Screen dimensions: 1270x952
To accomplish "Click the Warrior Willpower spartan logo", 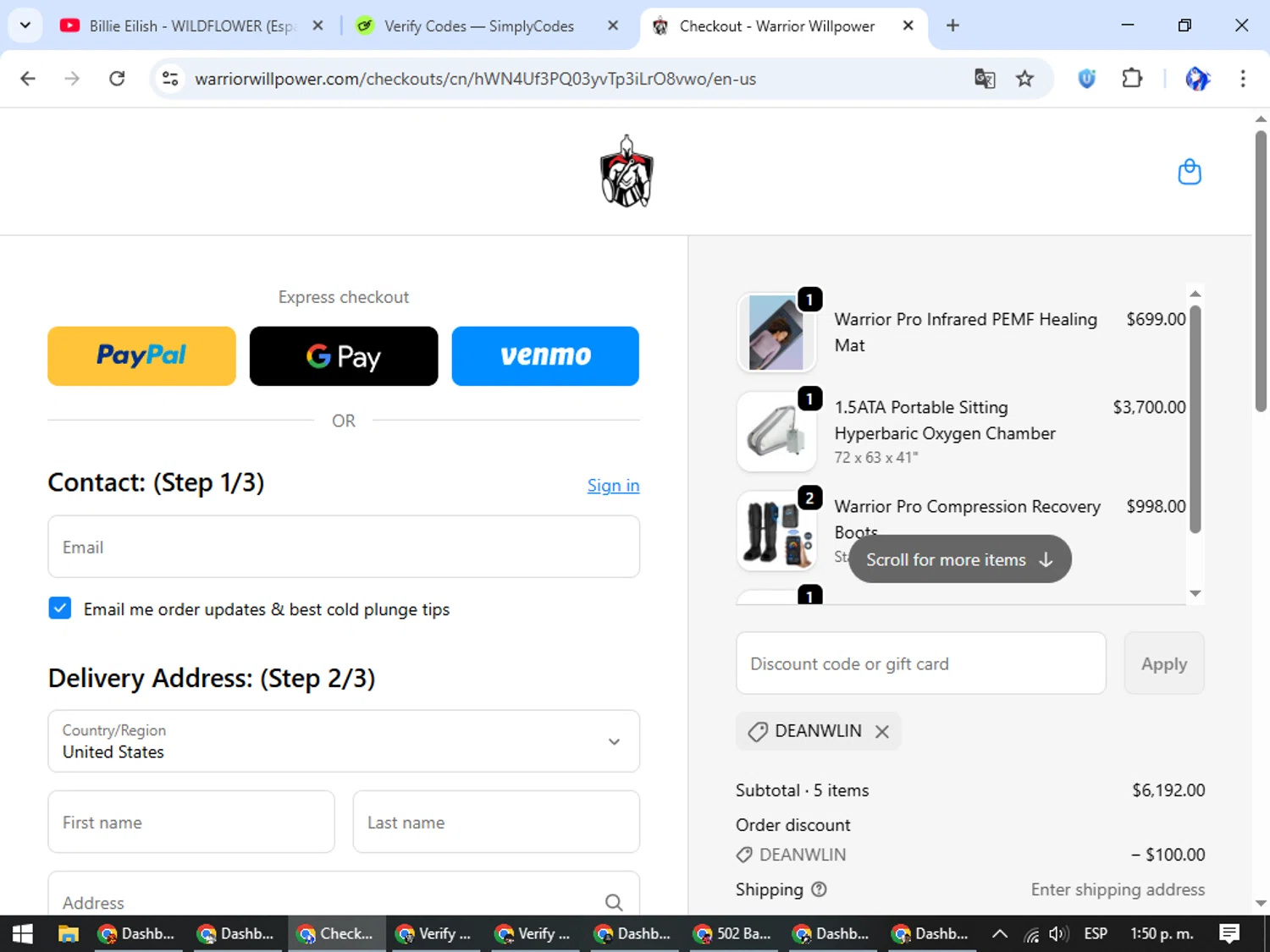I will (x=627, y=172).
